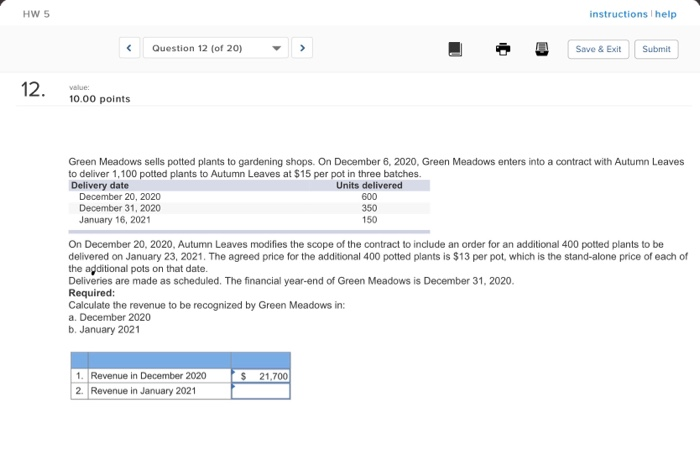The width and height of the screenshot is (700, 471).
Task: Click the large question number '12.'
Action: (33, 90)
